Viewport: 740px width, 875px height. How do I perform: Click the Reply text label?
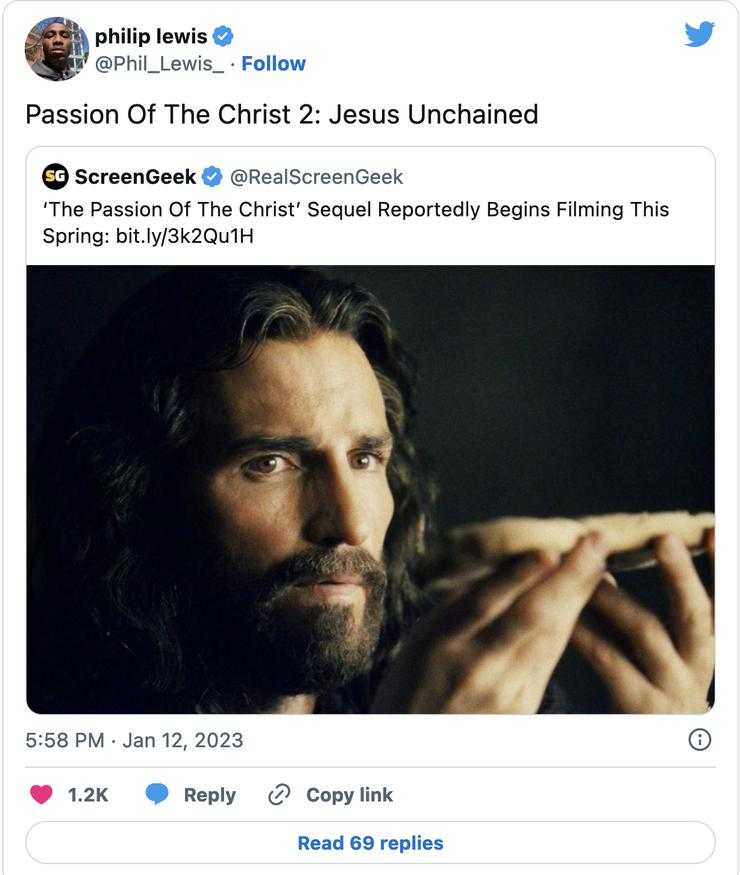coord(209,795)
